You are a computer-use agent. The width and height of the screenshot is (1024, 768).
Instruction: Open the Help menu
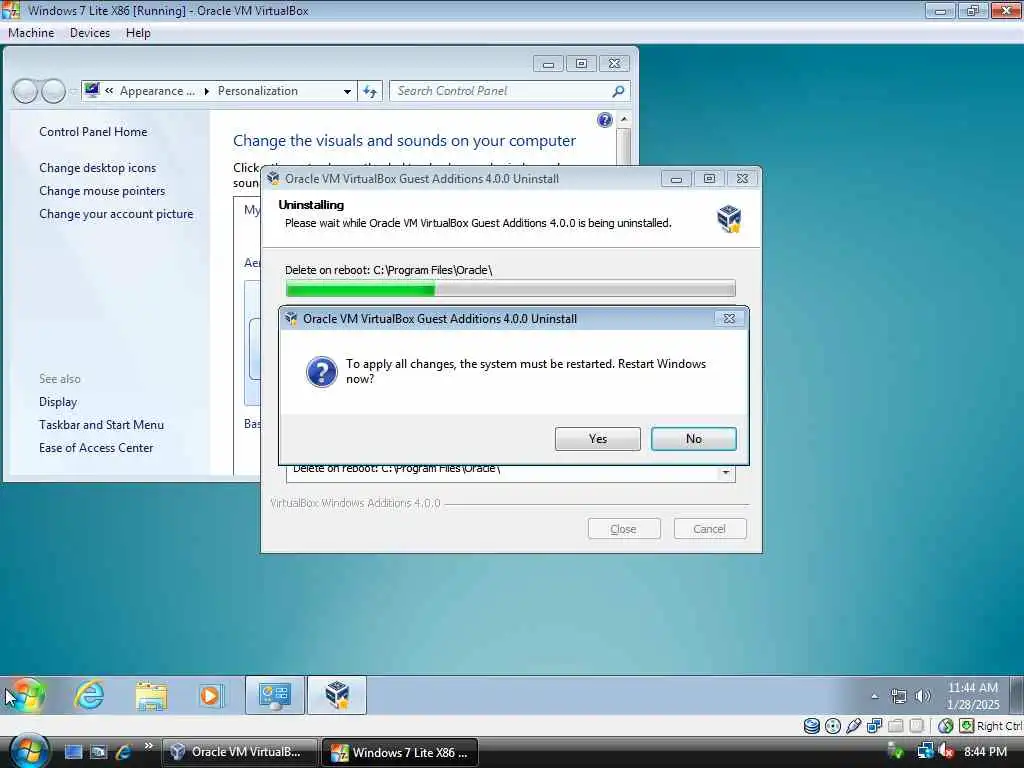(x=138, y=33)
